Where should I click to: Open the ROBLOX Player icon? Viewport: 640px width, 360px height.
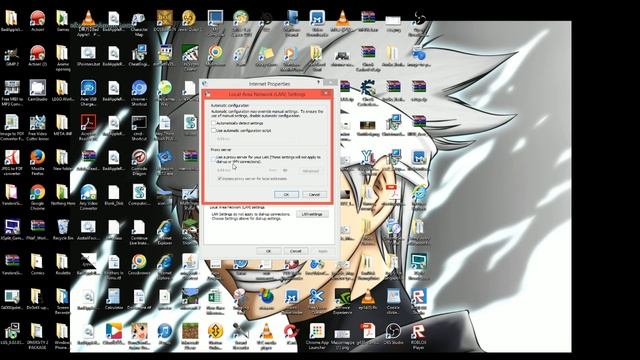[x=418, y=336]
